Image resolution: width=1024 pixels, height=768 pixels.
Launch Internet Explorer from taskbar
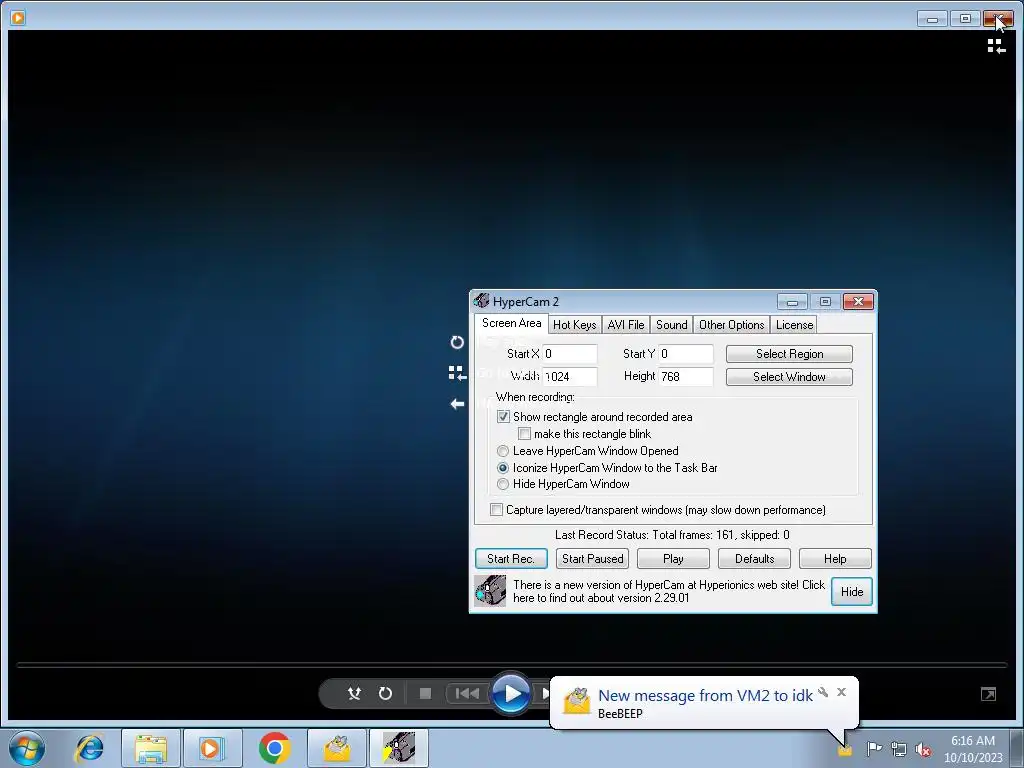(x=89, y=748)
